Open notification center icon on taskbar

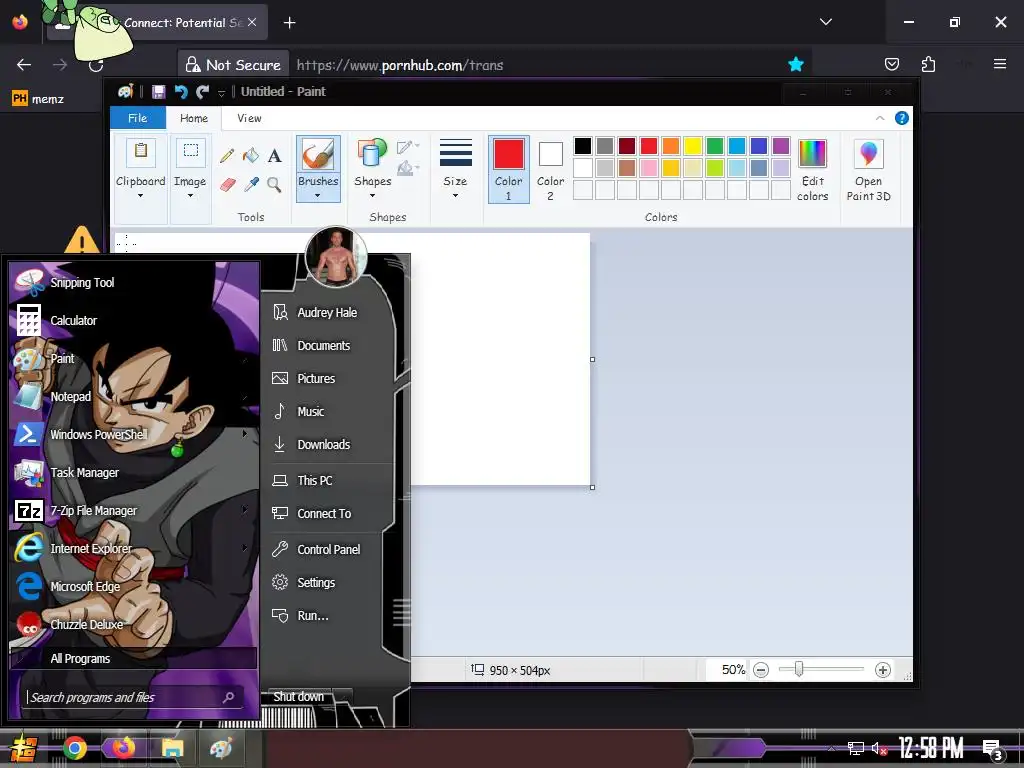pos(992,749)
